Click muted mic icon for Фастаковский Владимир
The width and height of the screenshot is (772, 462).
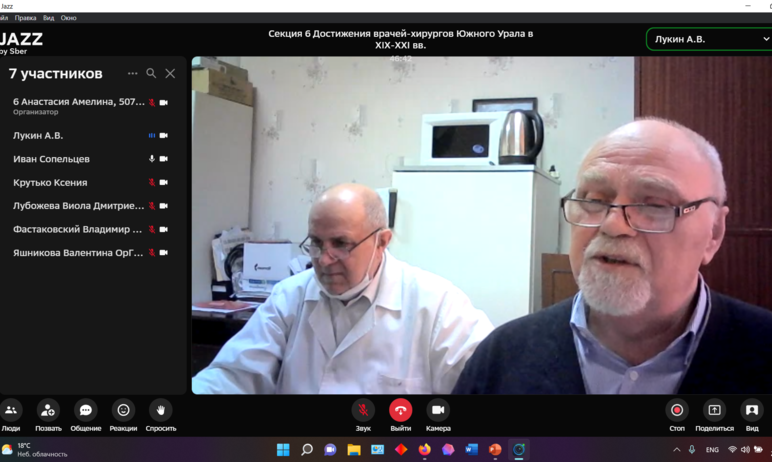click(152, 229)
